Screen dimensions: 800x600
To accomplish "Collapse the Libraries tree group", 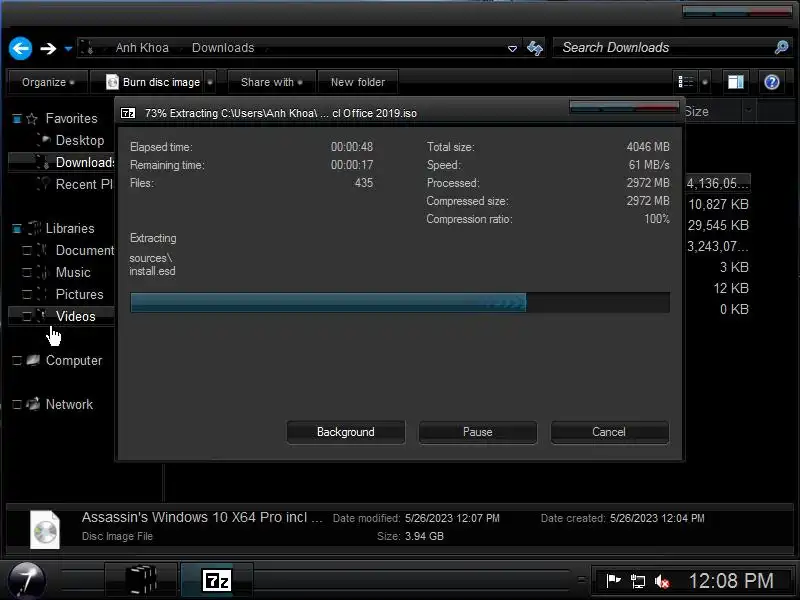I will pos(16,229).
